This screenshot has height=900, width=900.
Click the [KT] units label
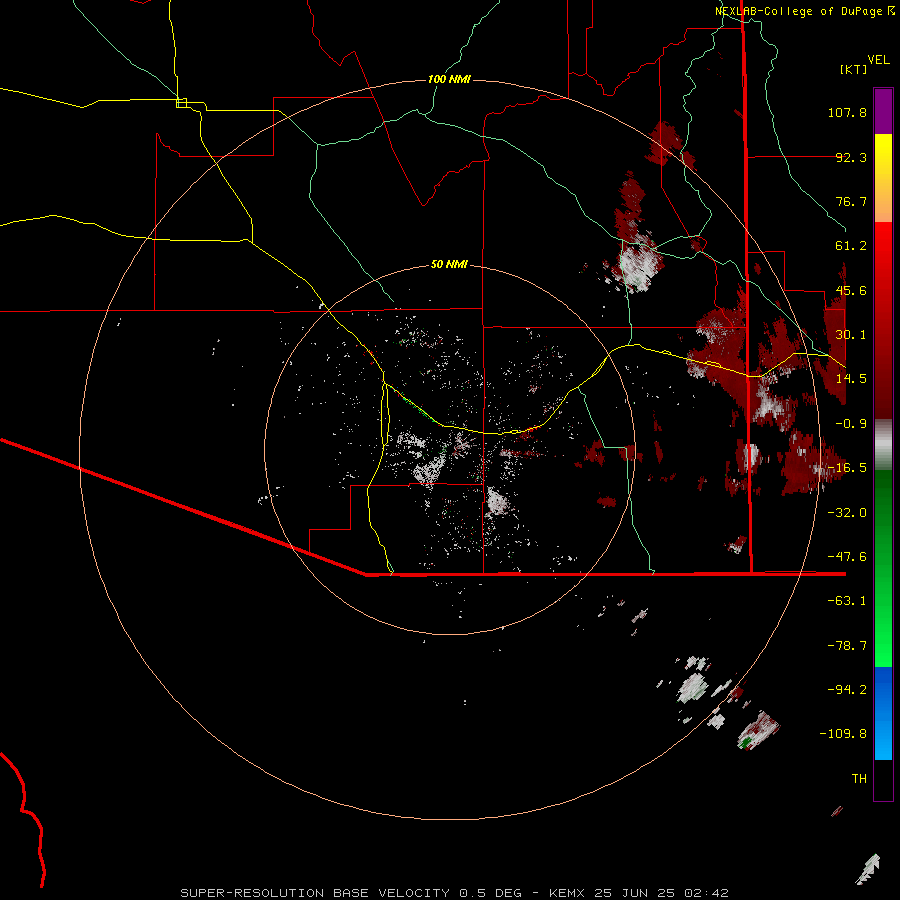point(854,69)
